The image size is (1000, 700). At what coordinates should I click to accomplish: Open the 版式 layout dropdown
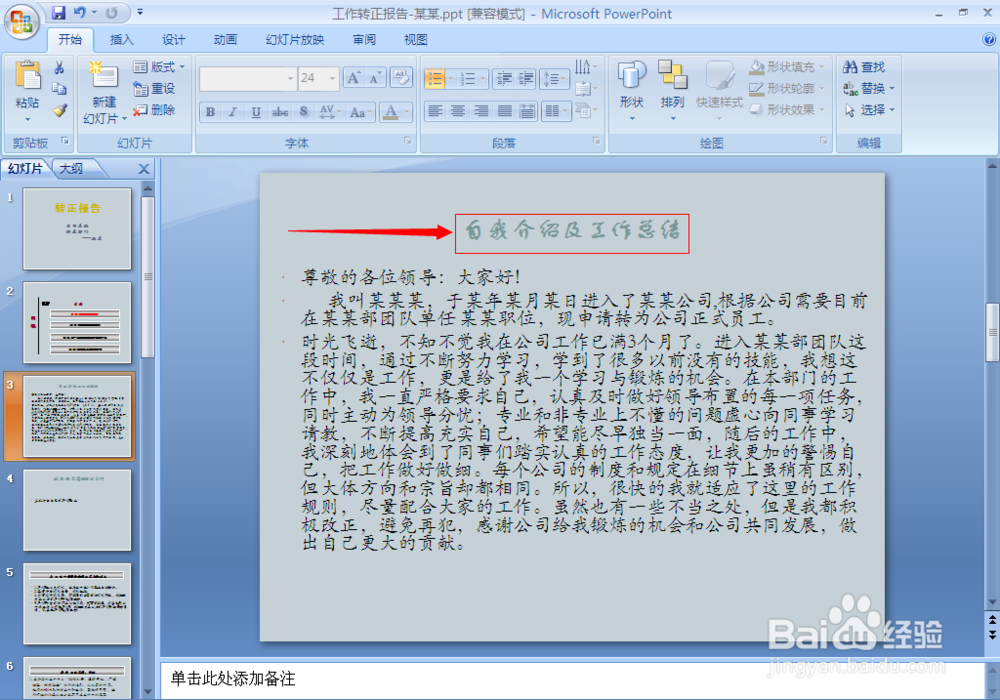(159, 67)
